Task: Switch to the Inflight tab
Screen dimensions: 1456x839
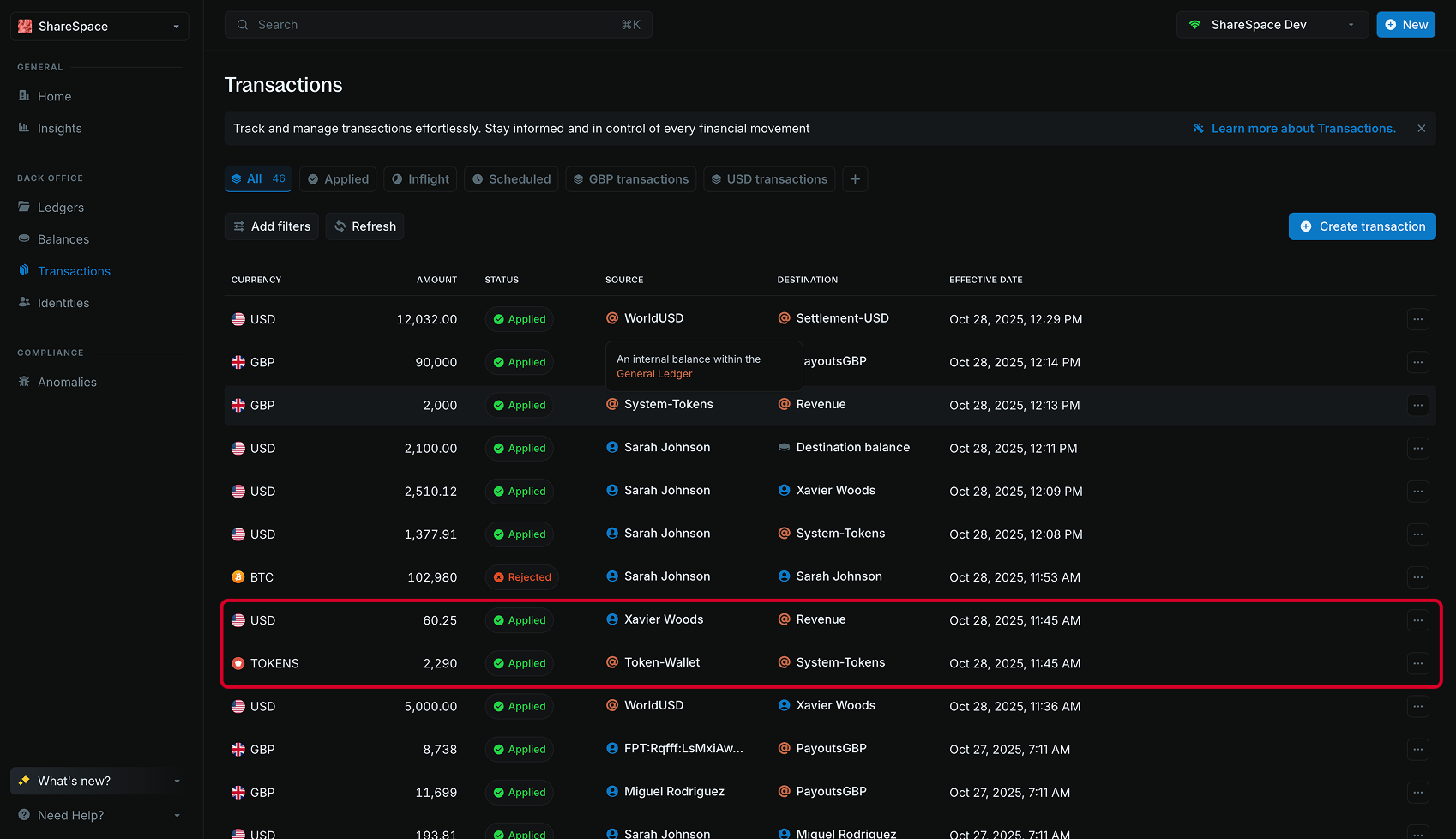Action: pos(420,178)
